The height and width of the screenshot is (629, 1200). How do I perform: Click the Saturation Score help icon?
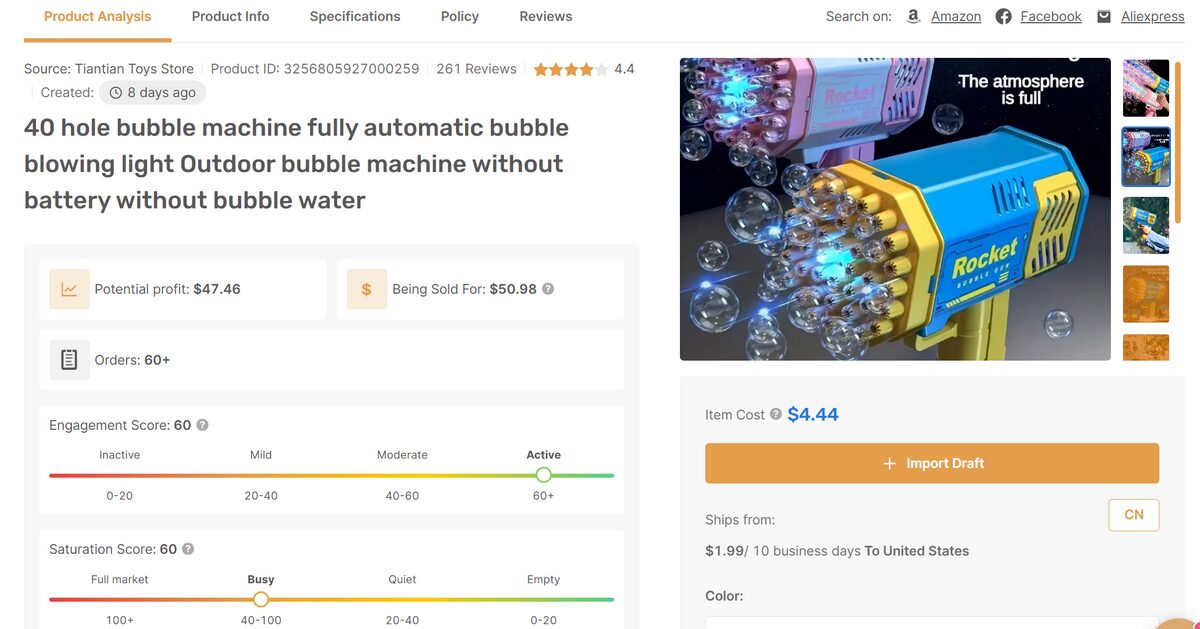coord(189,548)
